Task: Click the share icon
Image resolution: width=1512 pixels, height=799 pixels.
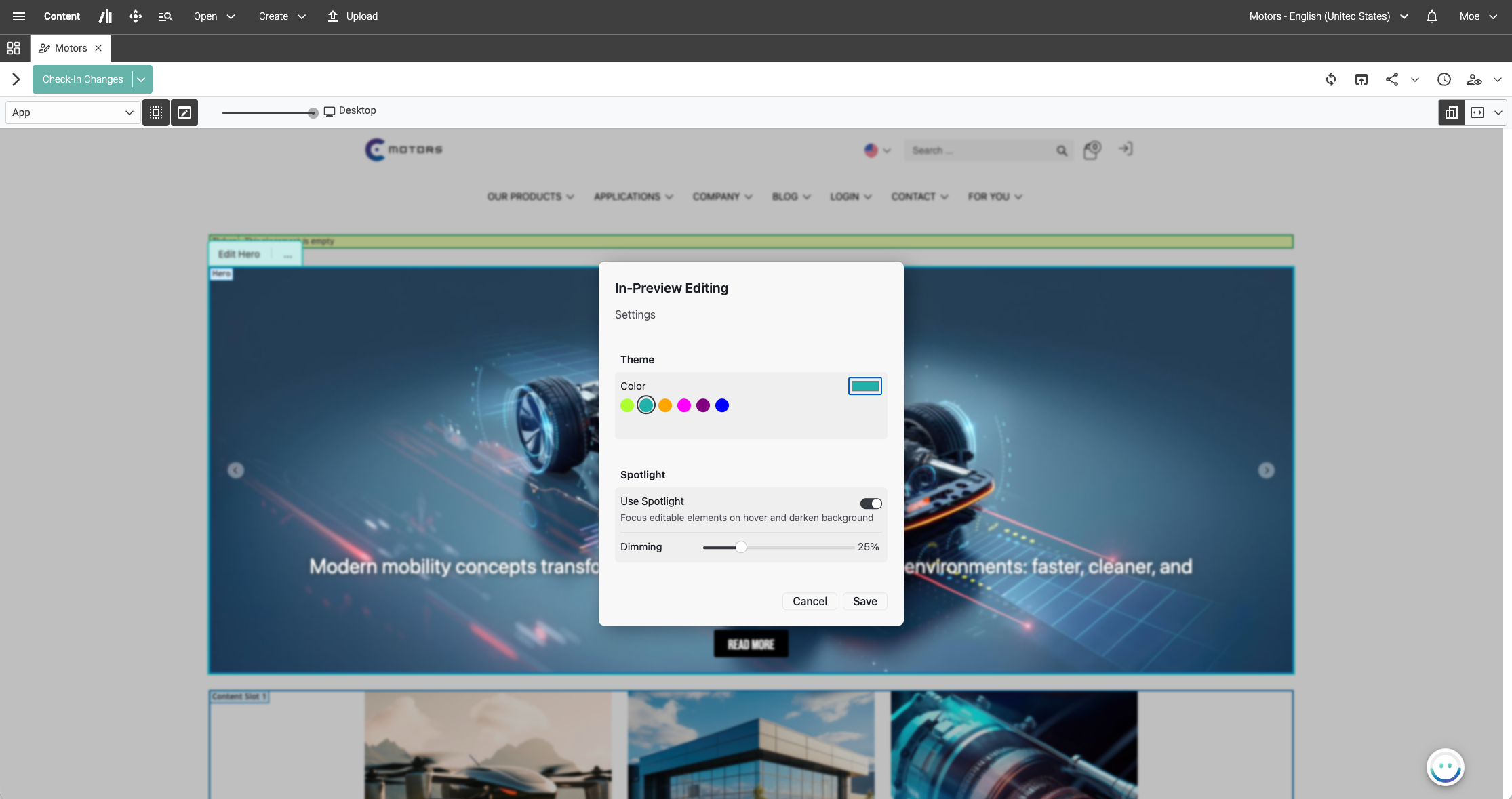Action: pos(1391,79)
